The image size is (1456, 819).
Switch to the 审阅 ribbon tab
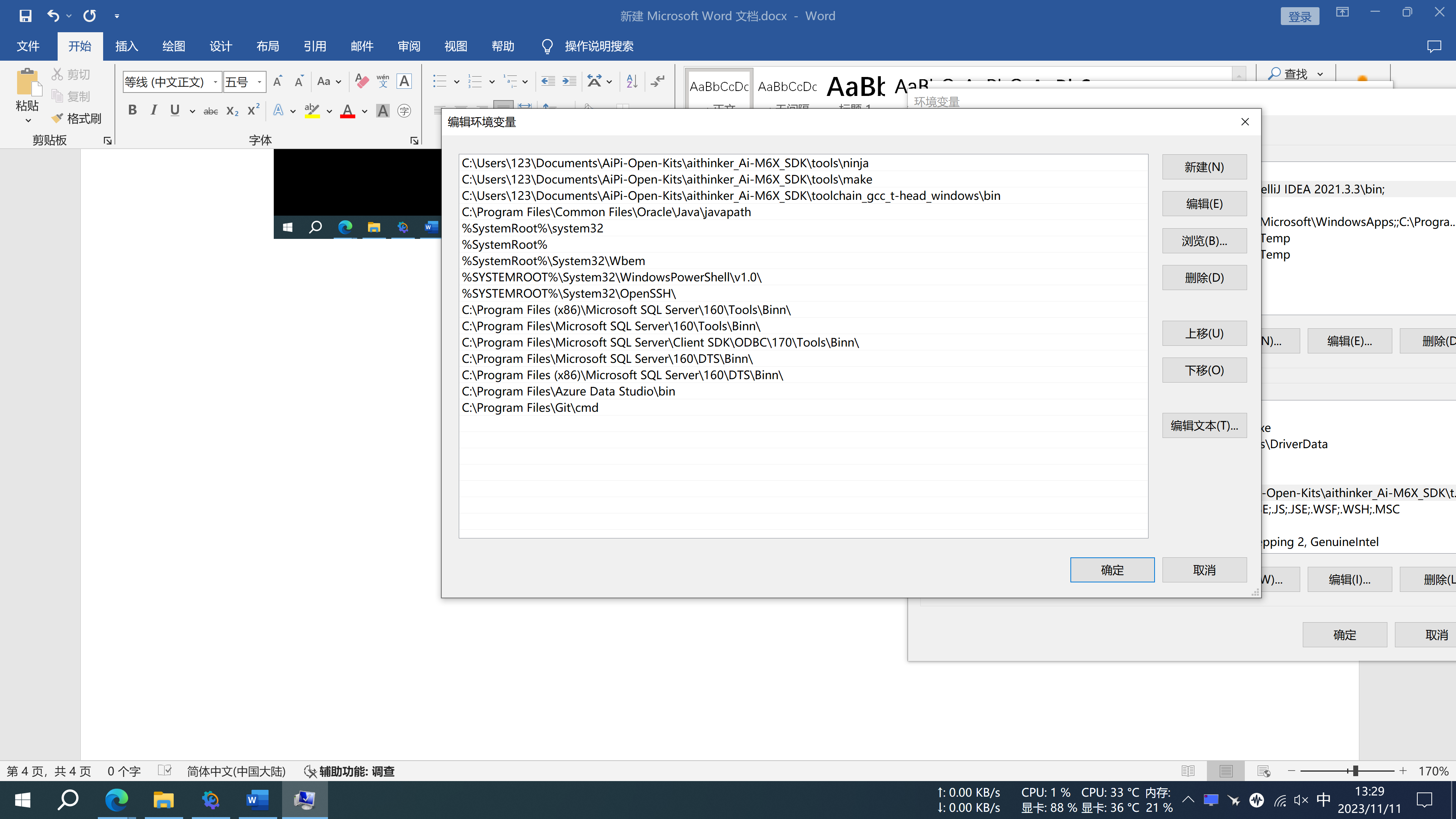(x=409, y=46)
